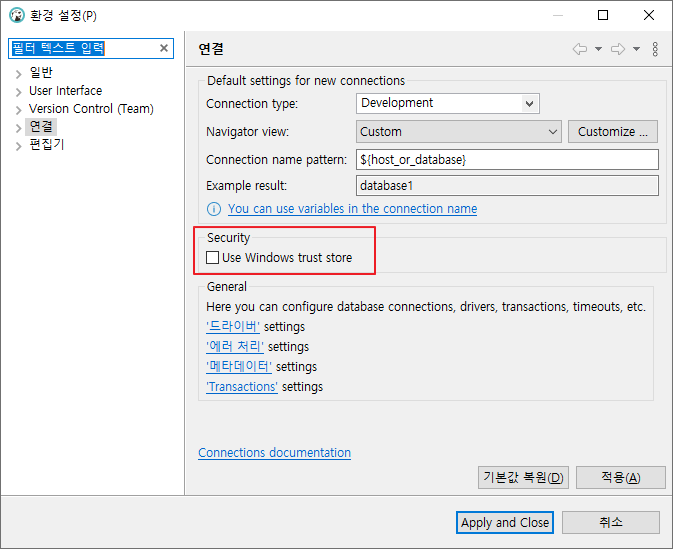Click the back navigation arrow icon

click(580, 49)
